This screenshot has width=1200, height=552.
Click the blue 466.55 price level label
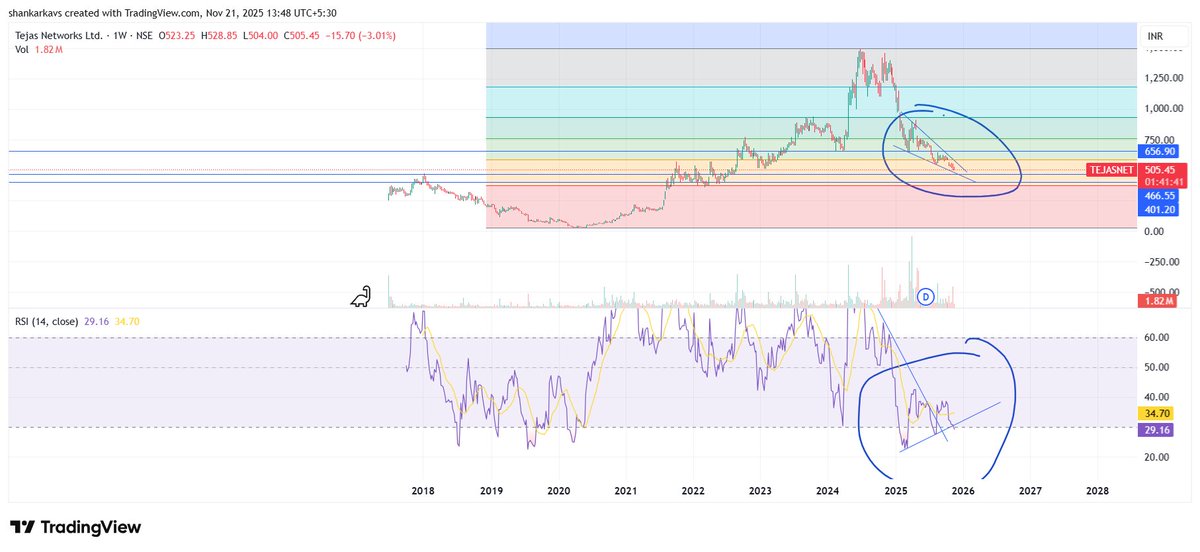[1161, 197]
